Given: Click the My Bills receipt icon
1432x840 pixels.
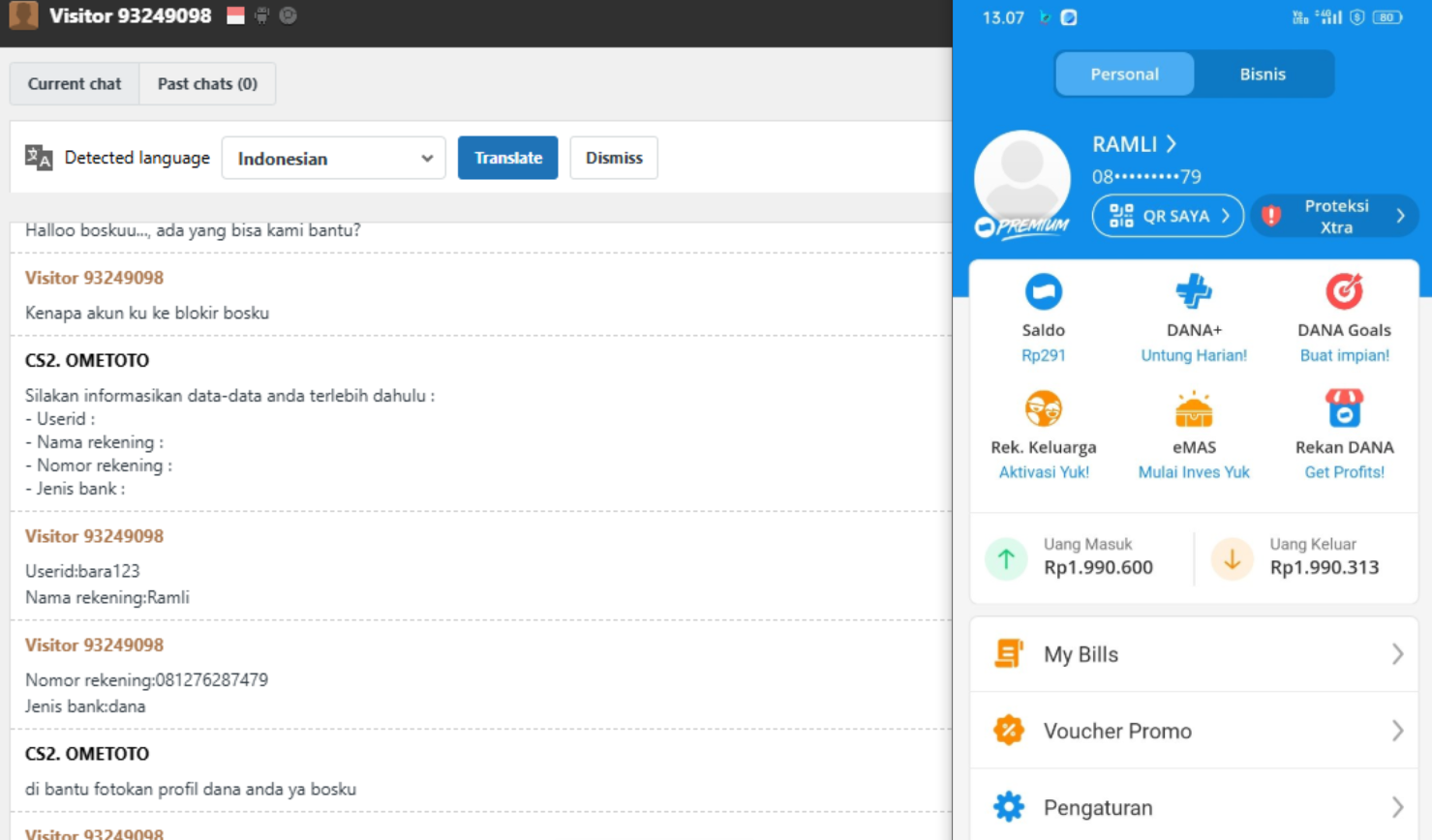Looking at the screenshot, I should pyautogui.click(x=1008, y=654).
